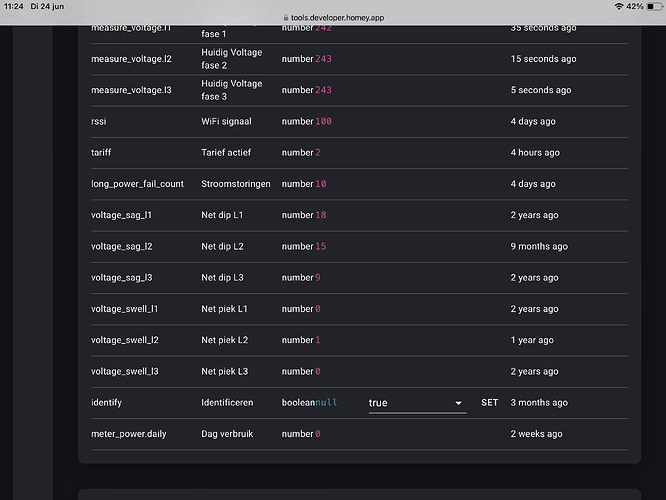
Task: Click the voltage_sag_l2 value 15
Action: pos(320,246)
